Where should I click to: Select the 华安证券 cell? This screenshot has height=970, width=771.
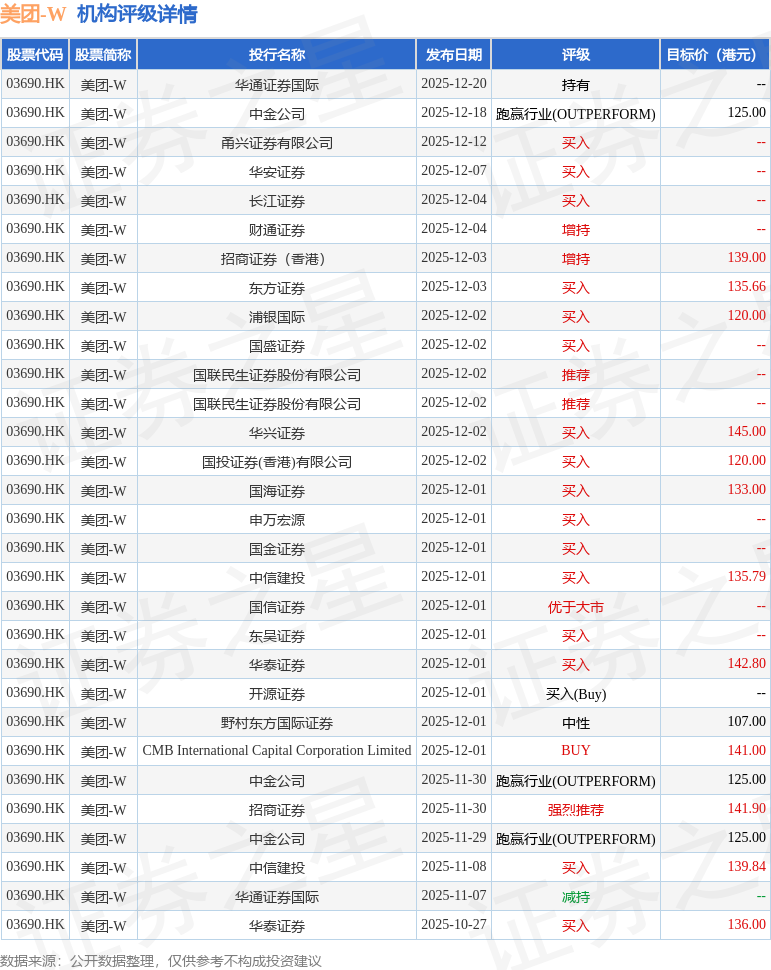[x=277, y=172]
